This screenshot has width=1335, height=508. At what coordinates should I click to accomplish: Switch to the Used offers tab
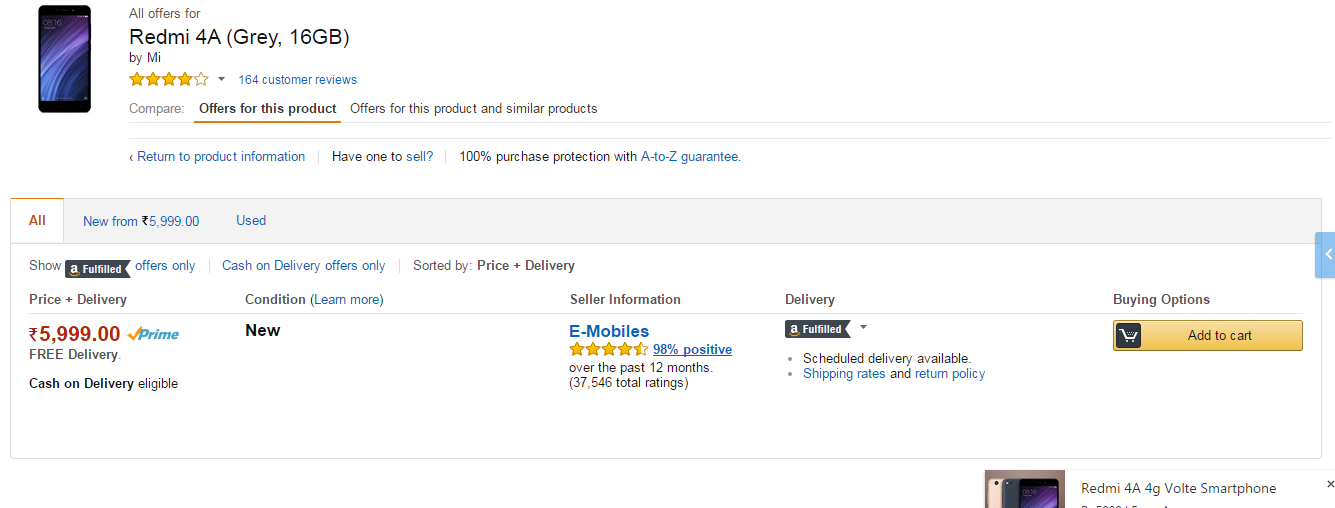pos(251,220)
